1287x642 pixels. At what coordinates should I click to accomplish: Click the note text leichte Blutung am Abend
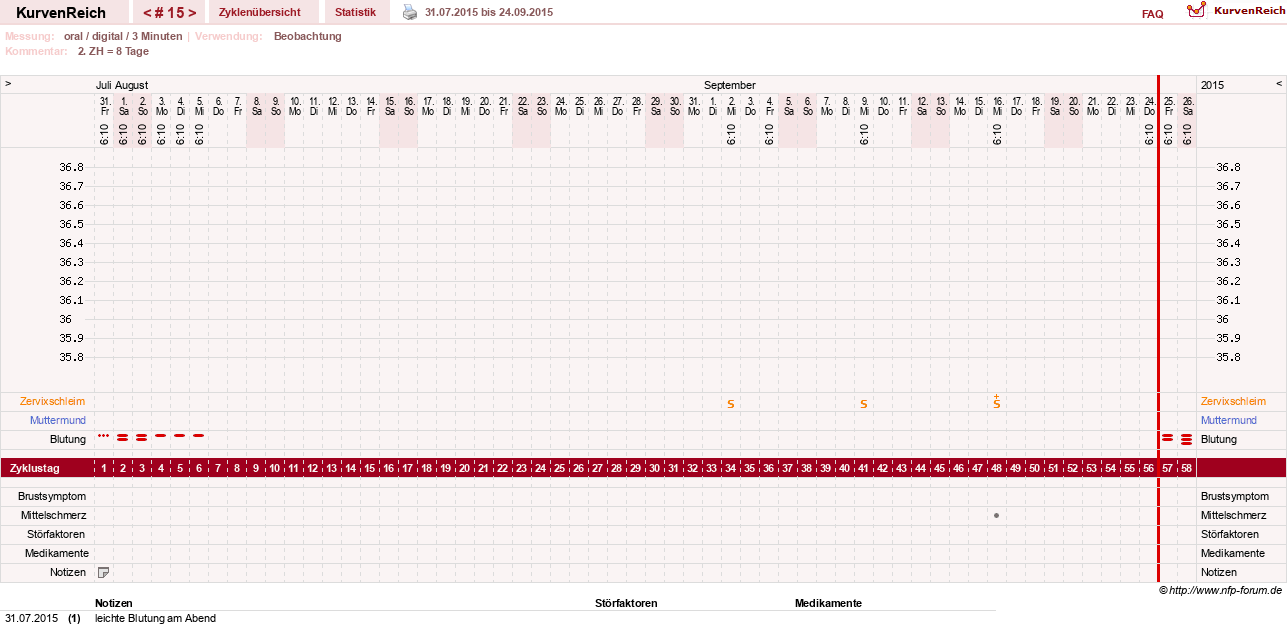coord(155,618)
